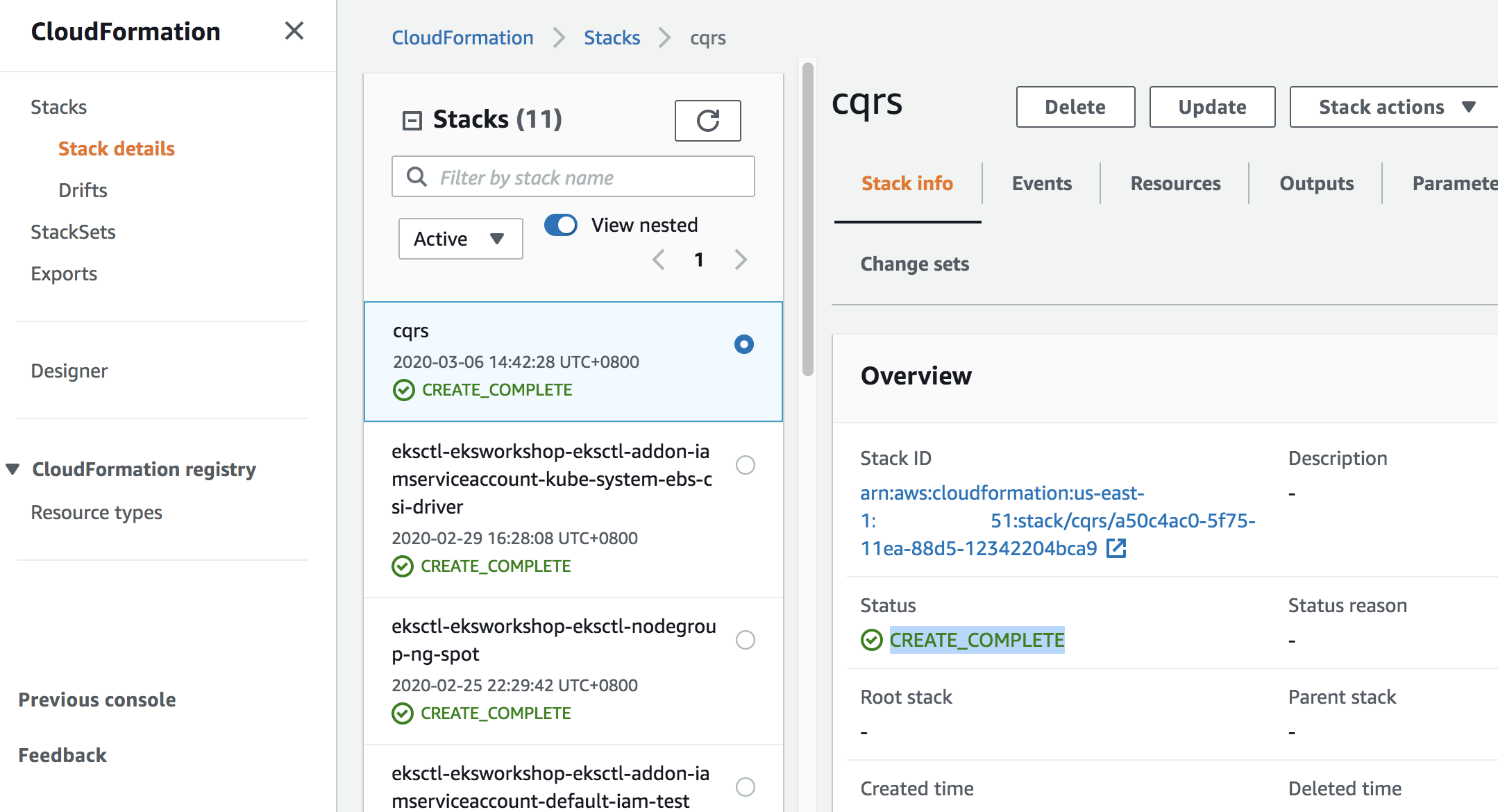Open Exports in side navigation
The width and height of the screenshot is (1498, 812).
tap(64, 273)
